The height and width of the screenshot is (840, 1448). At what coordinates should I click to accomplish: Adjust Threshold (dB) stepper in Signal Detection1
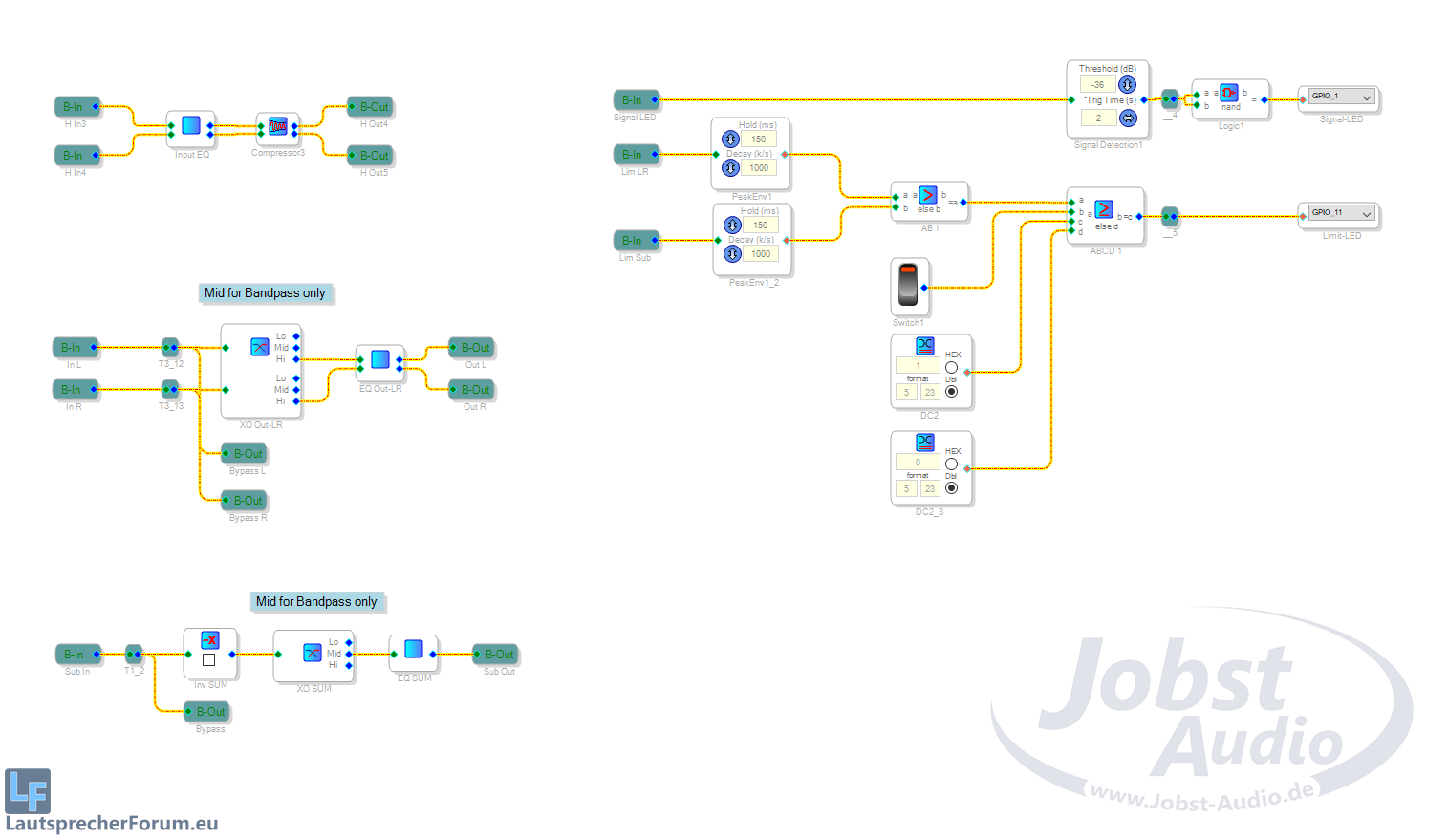click(1127, 85)
